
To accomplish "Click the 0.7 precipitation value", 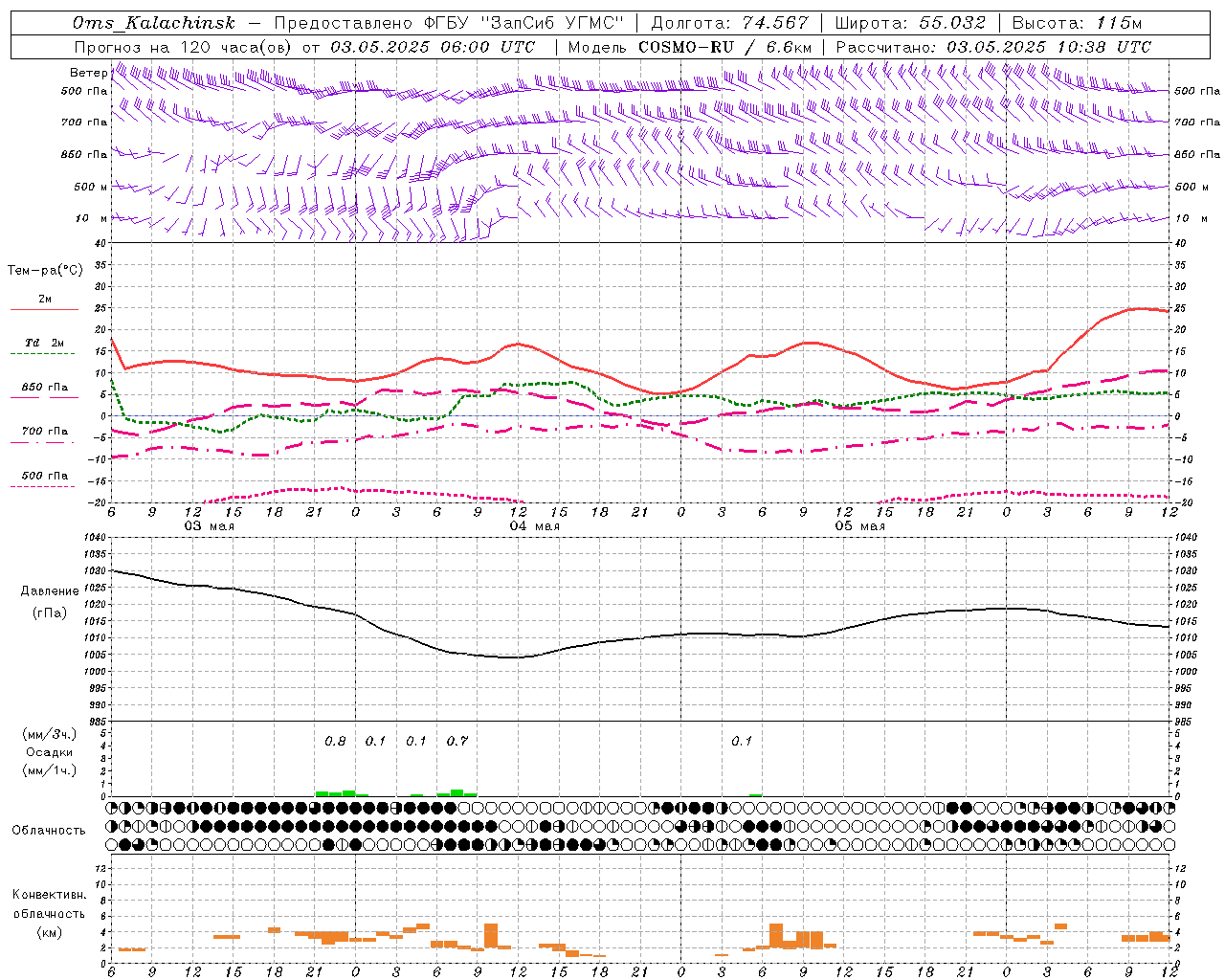I will click(457, 742).
